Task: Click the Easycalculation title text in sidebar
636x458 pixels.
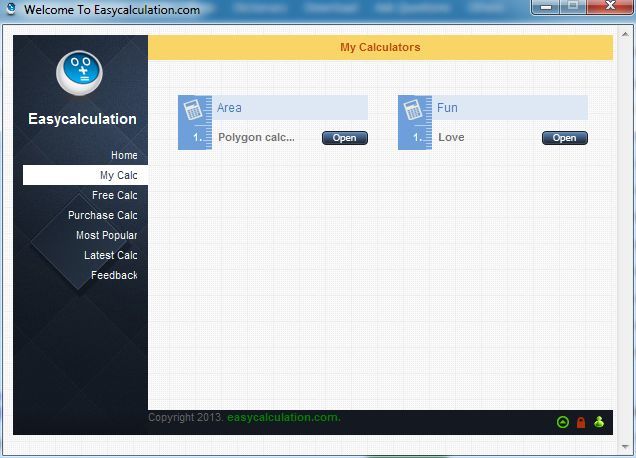Action: click(82, 119)
